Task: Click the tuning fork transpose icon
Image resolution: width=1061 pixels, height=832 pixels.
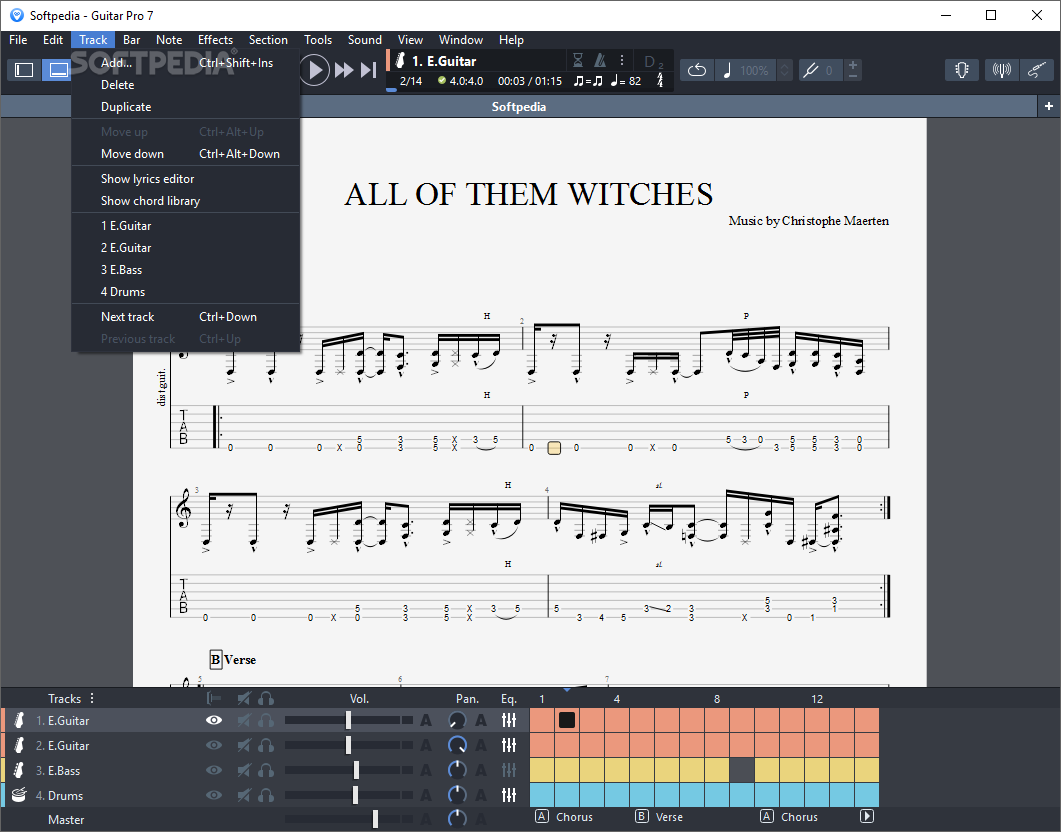Action: (810, 70)
